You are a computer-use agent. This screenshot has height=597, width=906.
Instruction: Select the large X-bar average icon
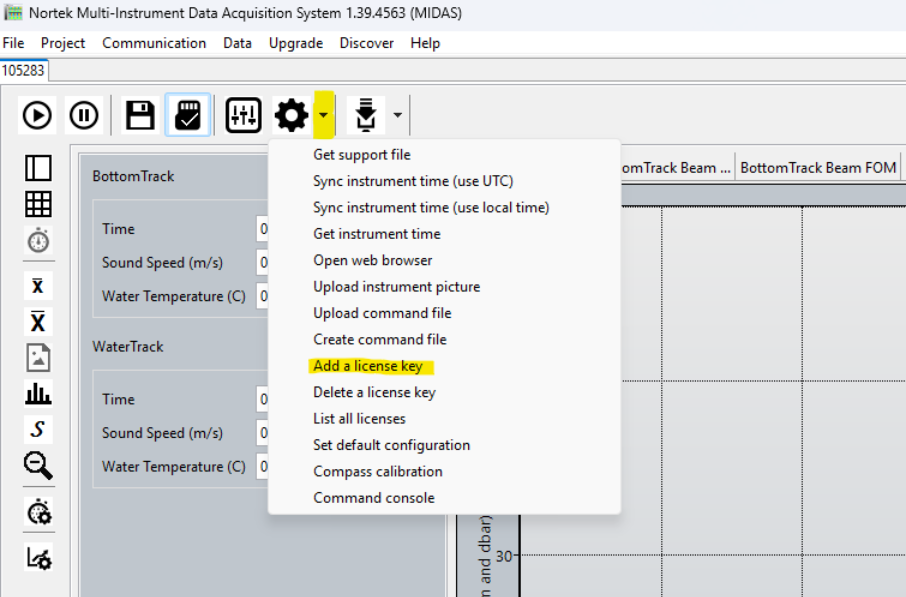pyautogui.click(x=38, y=321)
